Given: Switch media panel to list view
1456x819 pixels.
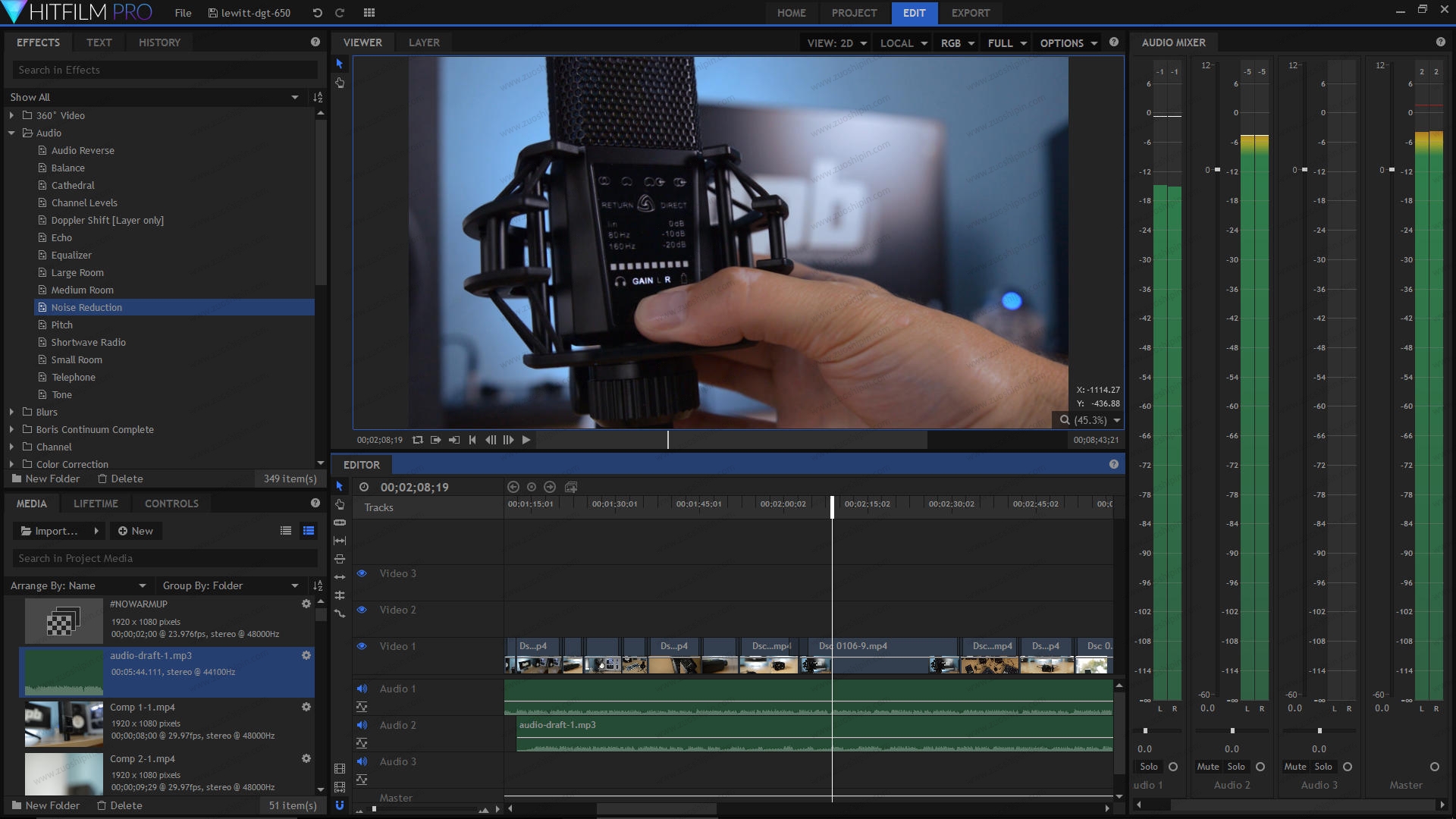Looking at the screenshot, I should point(286,531).
